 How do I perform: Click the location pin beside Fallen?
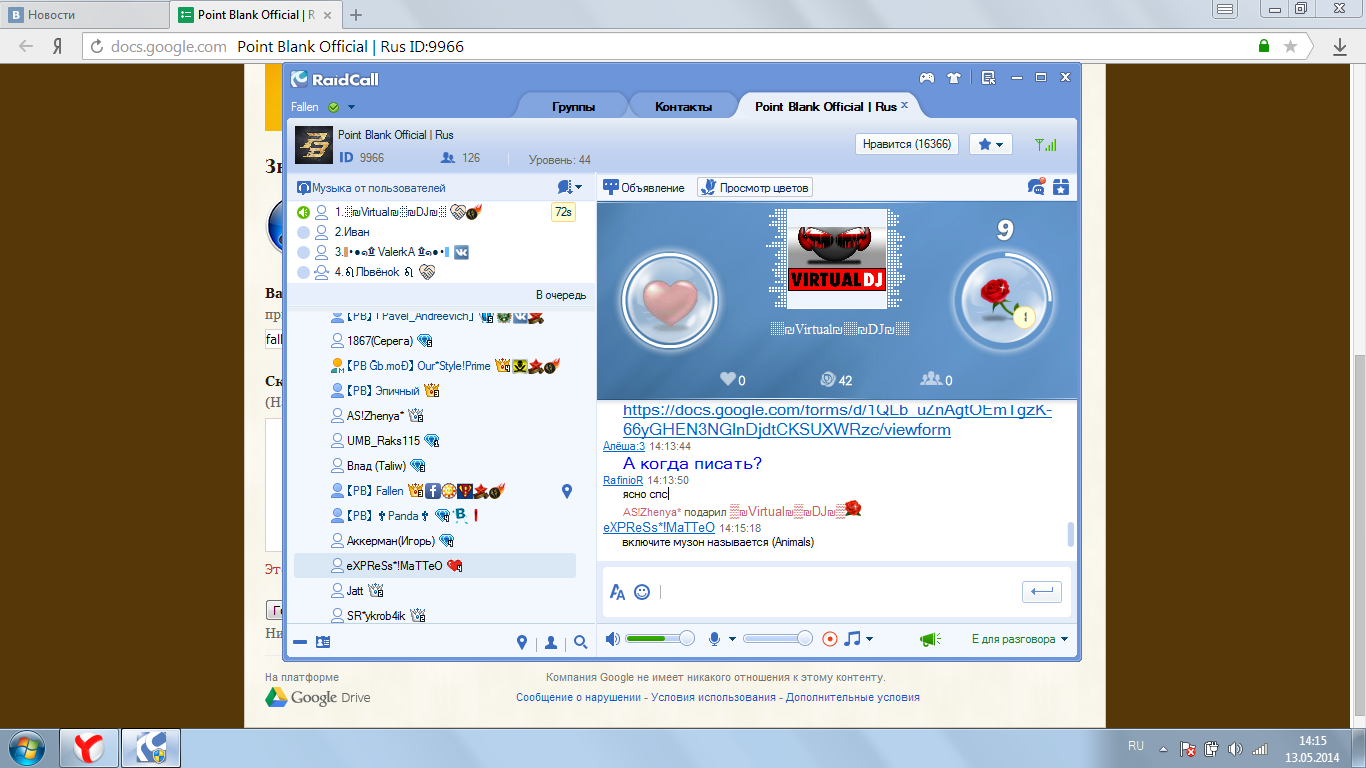coord(567,490)
